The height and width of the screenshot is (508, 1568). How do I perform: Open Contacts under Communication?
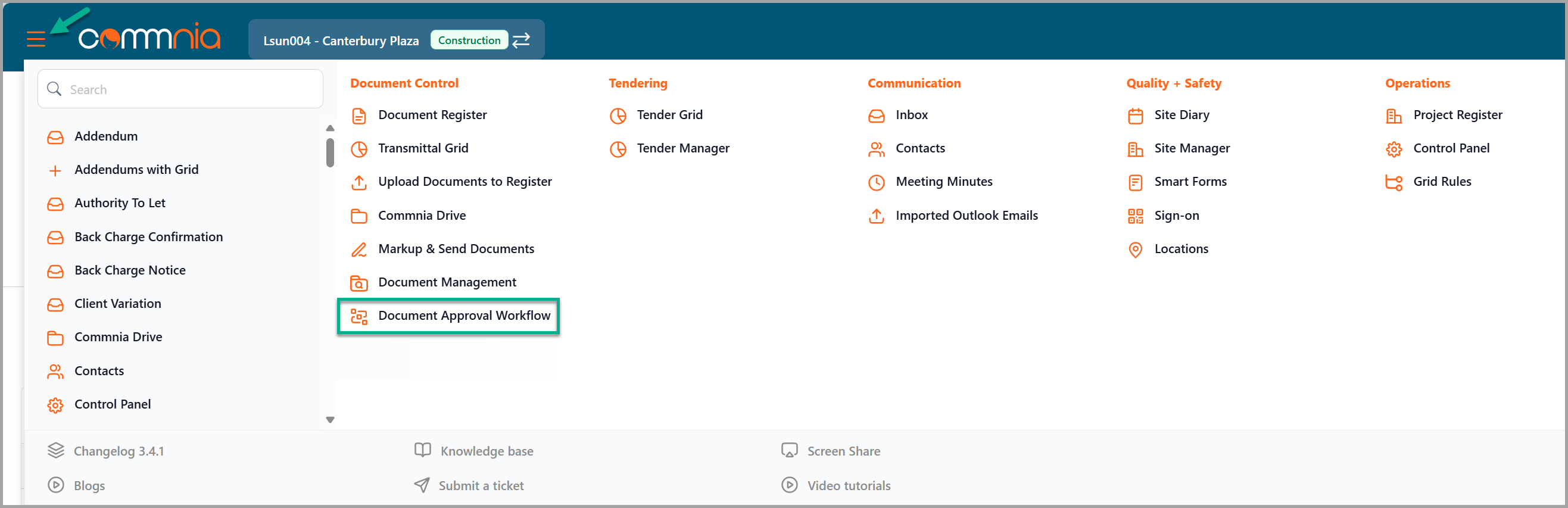click(x=920, y=148)
